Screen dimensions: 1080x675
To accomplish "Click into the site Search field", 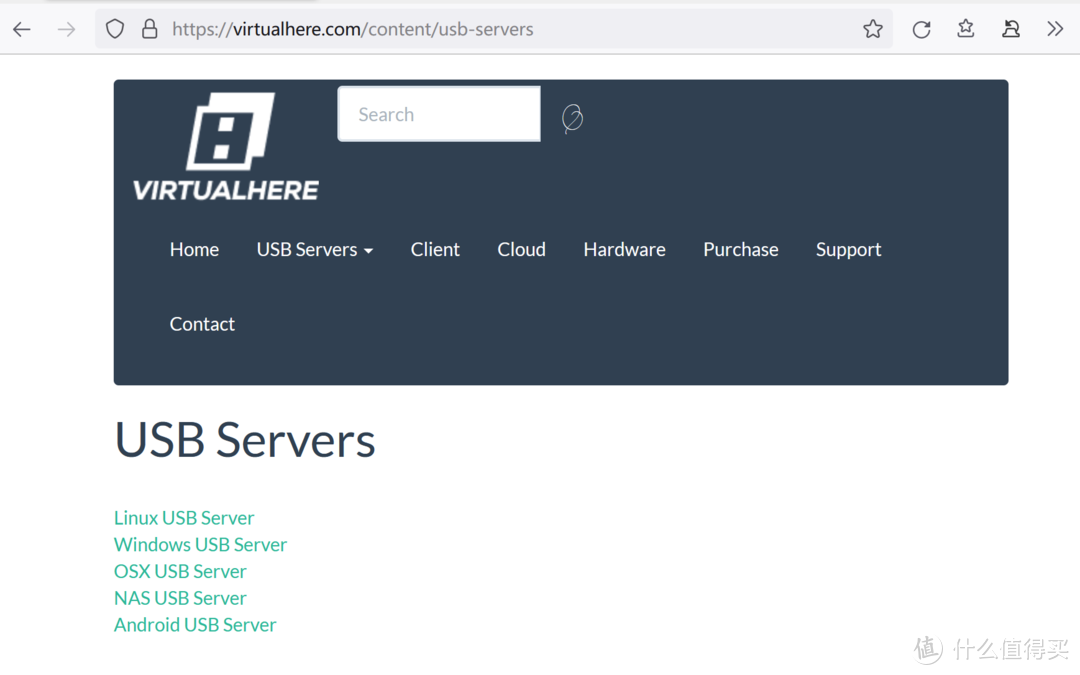I will [438, 114].
